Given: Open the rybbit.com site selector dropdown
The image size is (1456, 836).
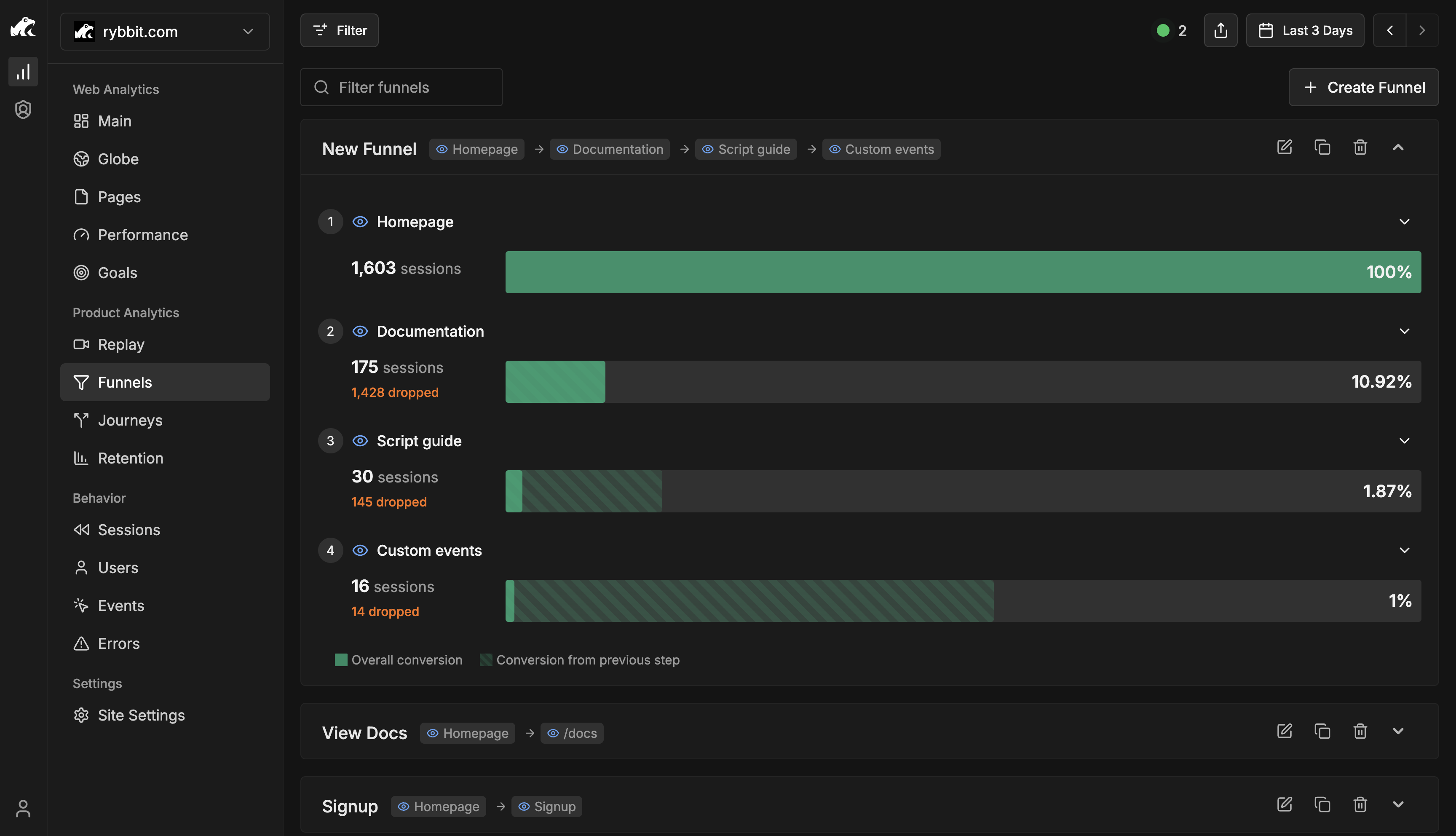Looking at the screenshot, I should click(x=165, y=32).
